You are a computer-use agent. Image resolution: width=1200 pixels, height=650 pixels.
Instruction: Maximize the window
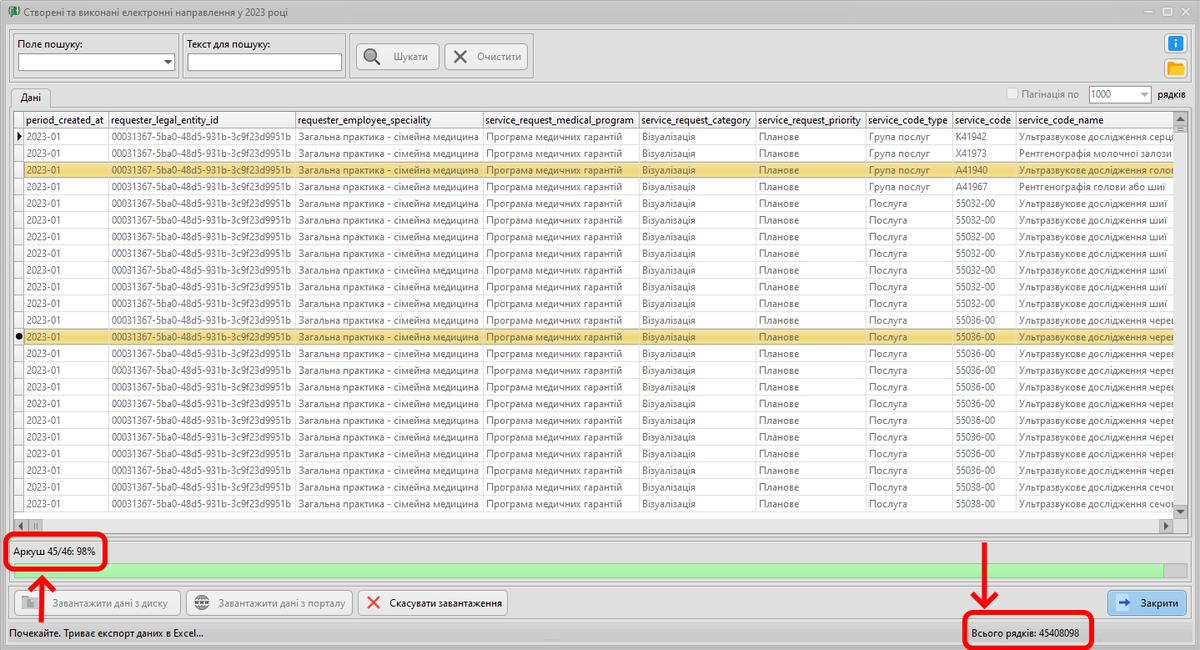[x=1166, y=11]
